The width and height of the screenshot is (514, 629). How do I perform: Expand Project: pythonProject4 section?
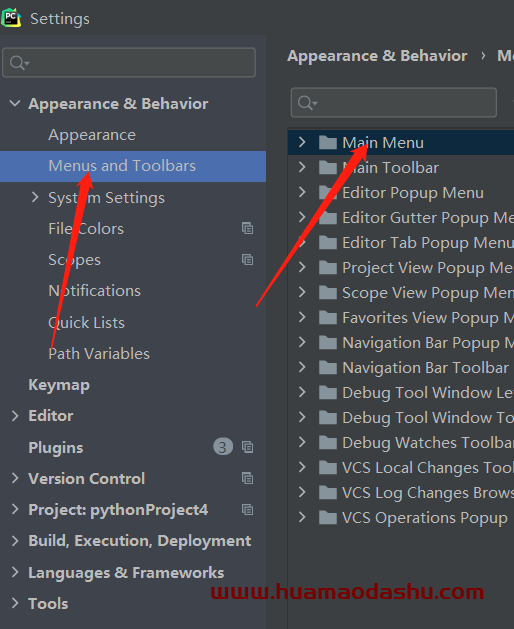click(15, 509)
